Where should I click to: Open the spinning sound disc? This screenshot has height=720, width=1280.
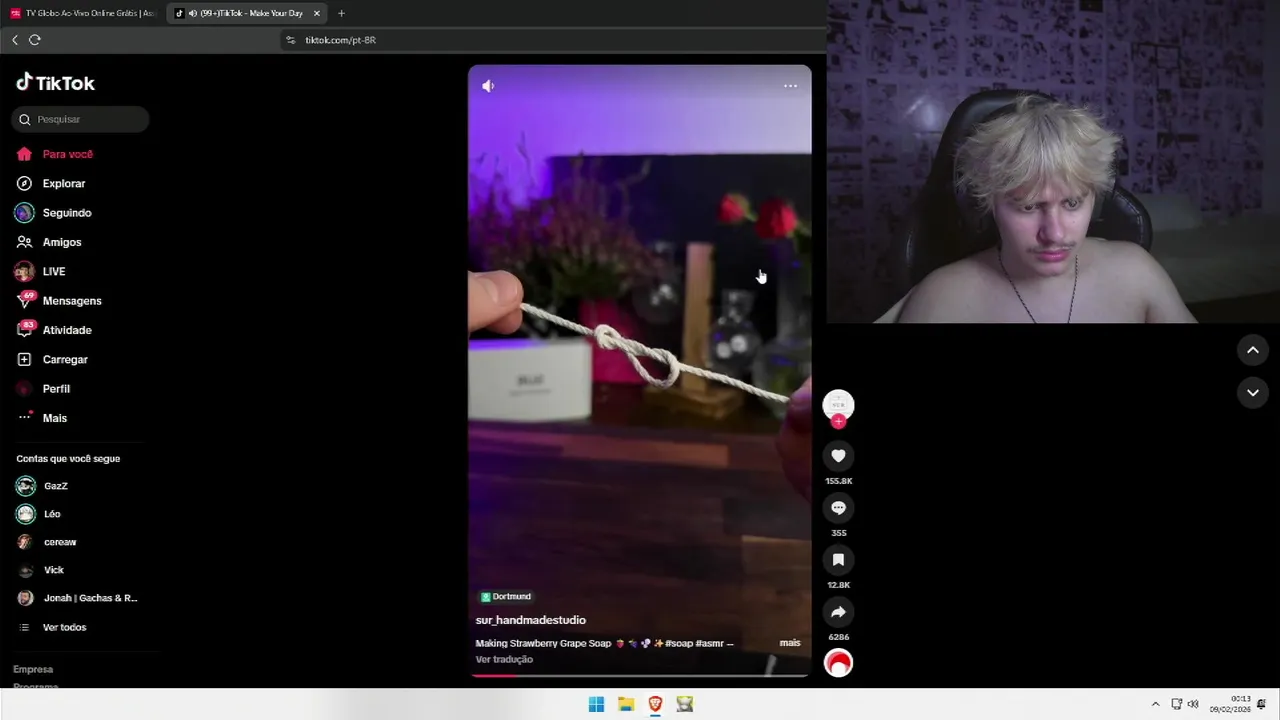point(838,662)
